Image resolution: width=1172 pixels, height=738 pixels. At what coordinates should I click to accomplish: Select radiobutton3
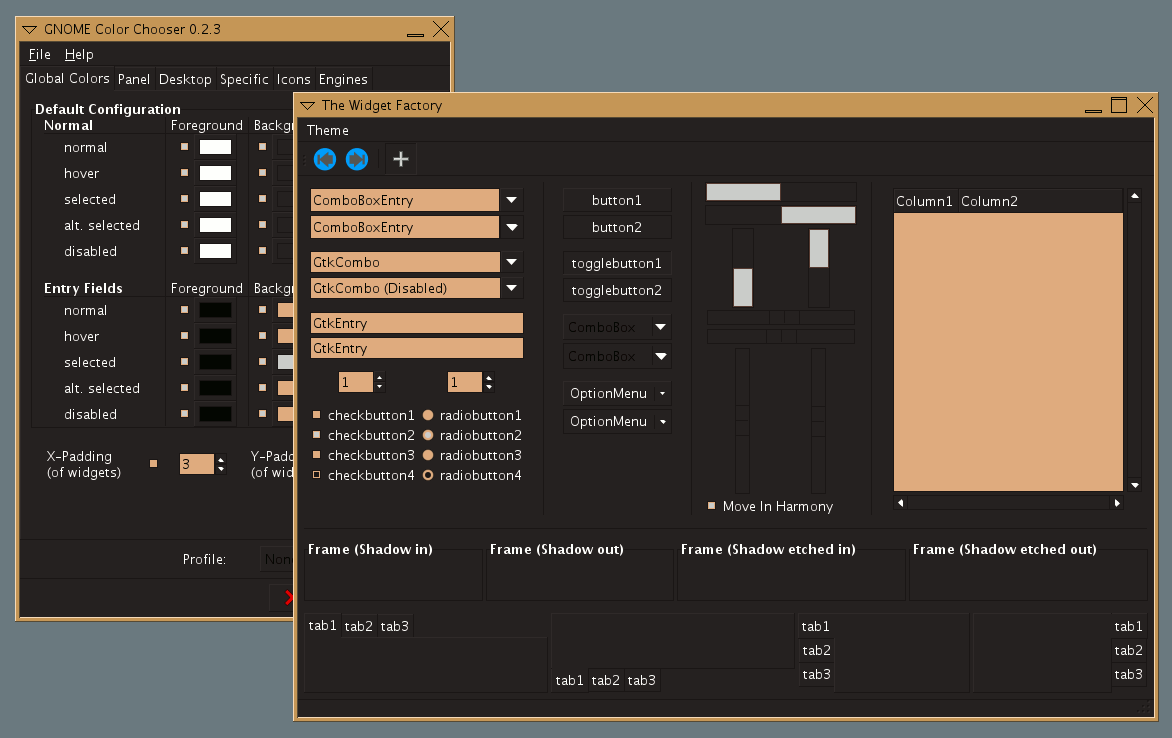(428, 455)
